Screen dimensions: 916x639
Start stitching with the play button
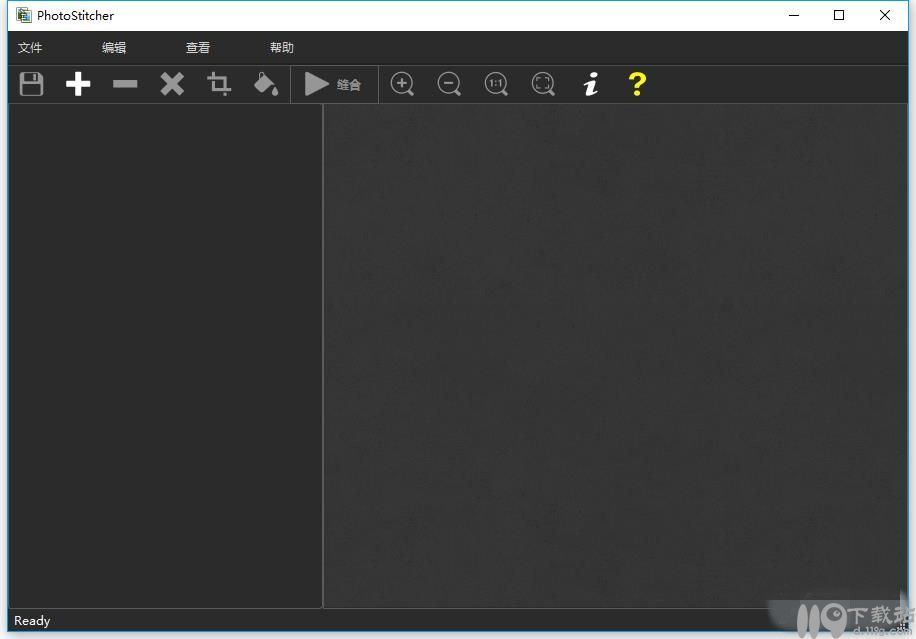coord(333,84)
